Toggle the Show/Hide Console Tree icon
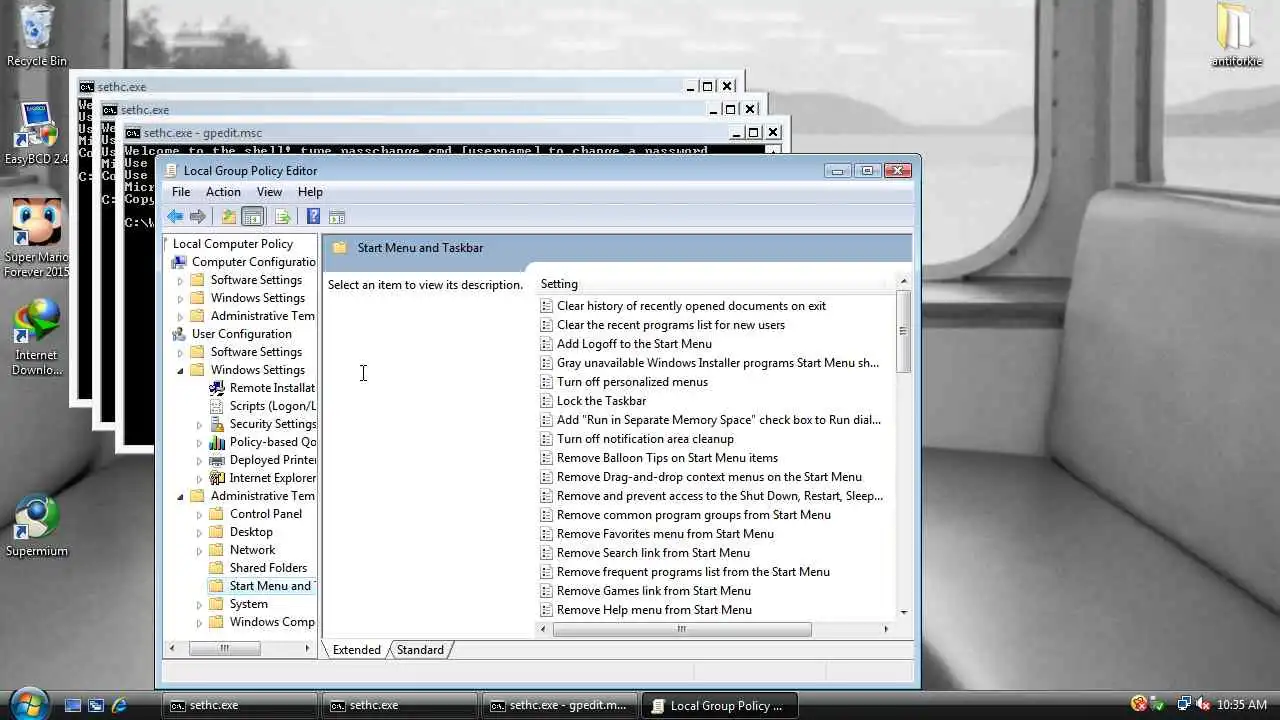The height and width of the screenshot is (720, 1280). [253, 217]
